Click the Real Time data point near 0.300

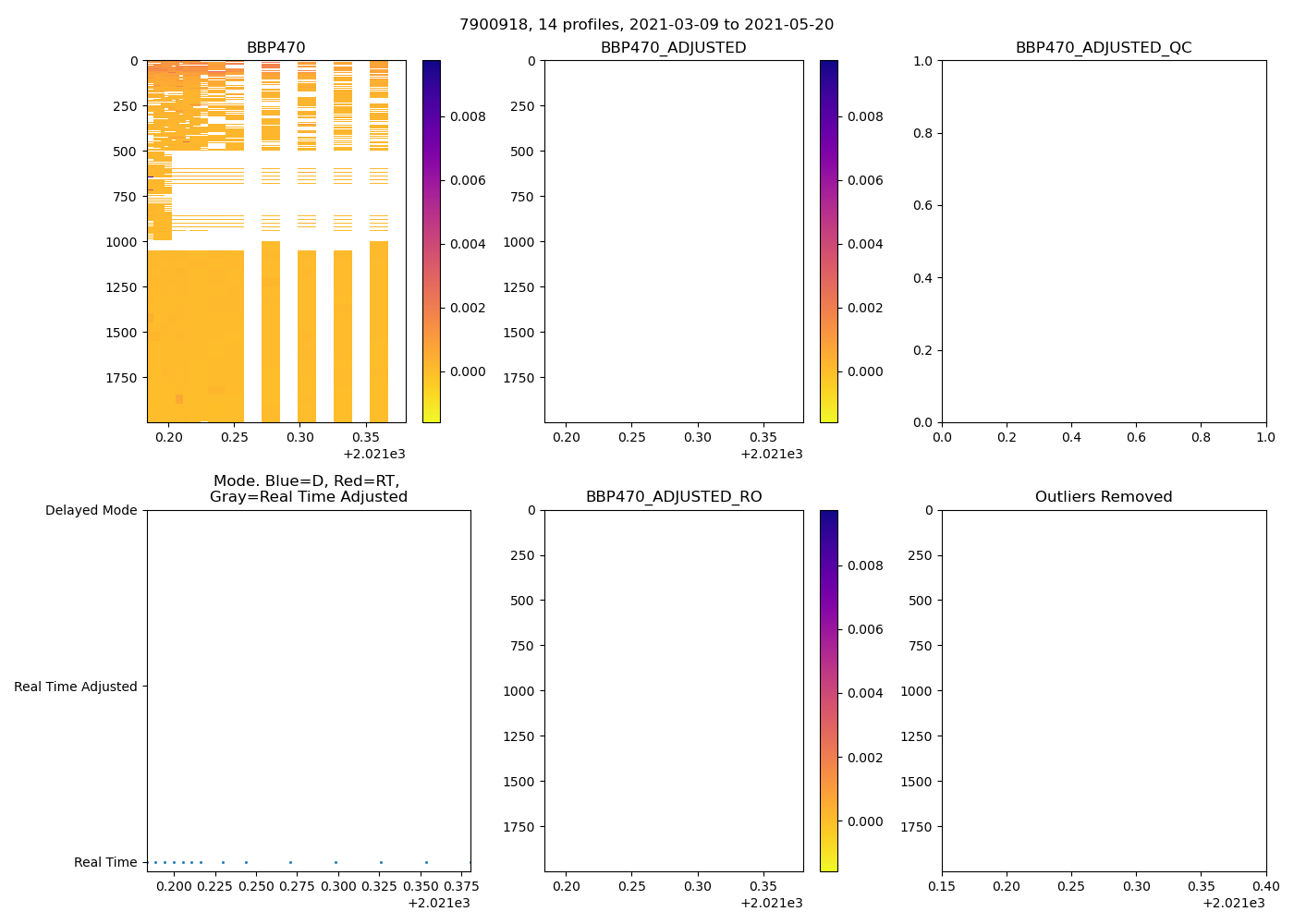(336, 862)
